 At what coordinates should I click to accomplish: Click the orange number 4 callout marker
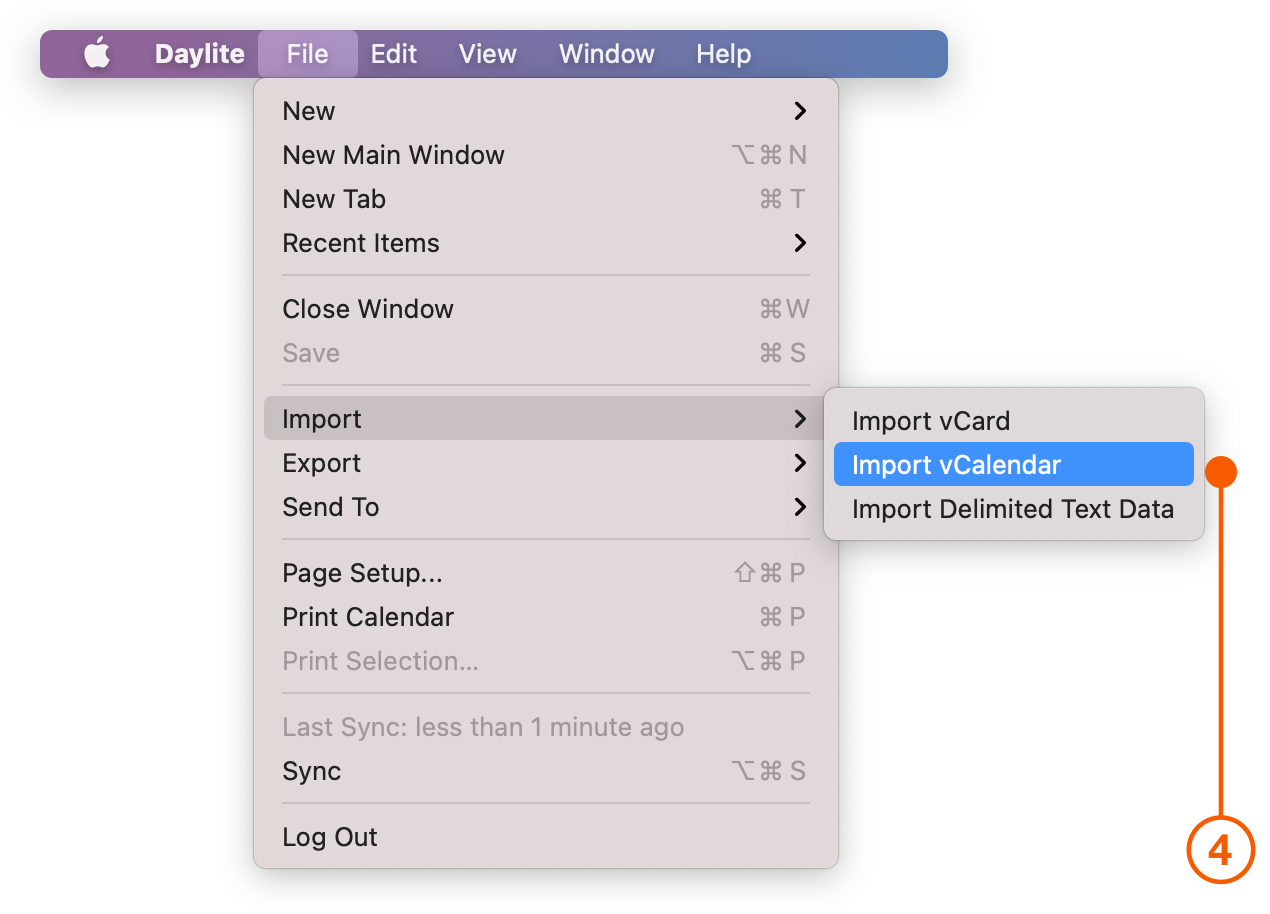pyautogui.click(x=1220, y=849)
